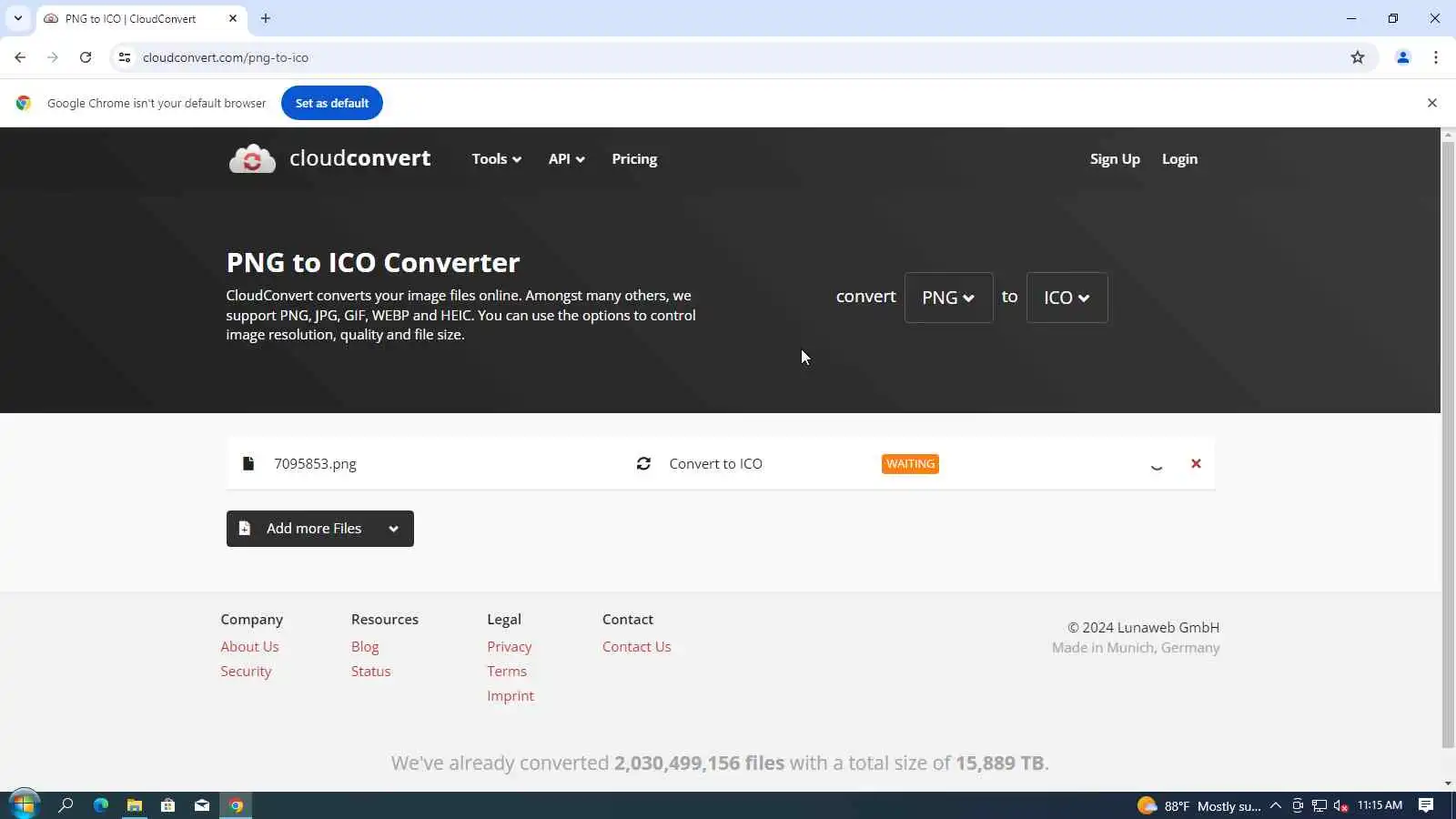Open the ICO target format dropdown
This screenshot has width=1456, height=819.
click(1067, 298)
